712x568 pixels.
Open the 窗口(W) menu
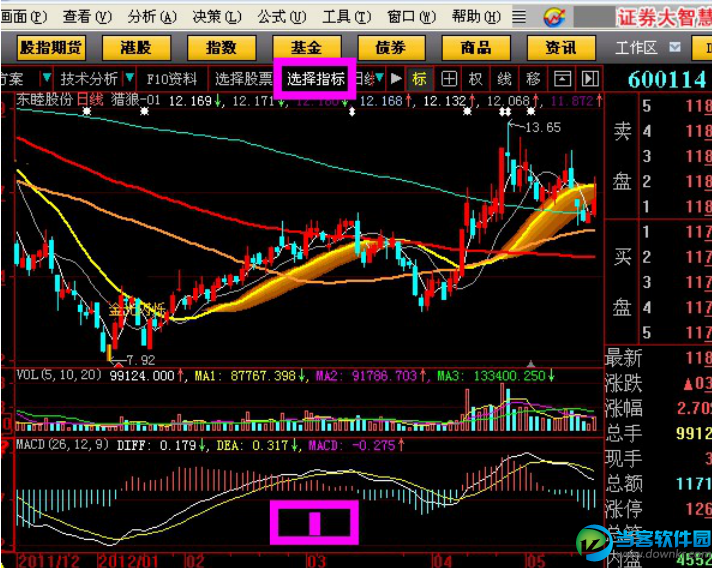point(411,17)
